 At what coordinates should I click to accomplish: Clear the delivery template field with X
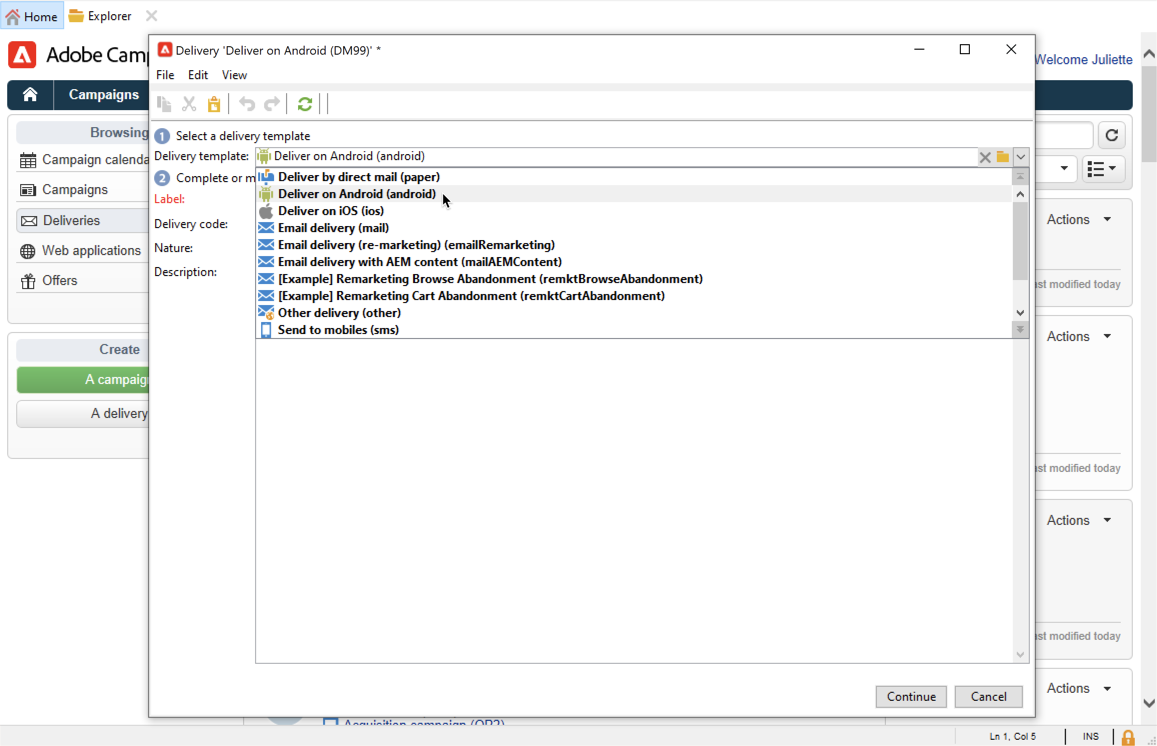point(984,156)
